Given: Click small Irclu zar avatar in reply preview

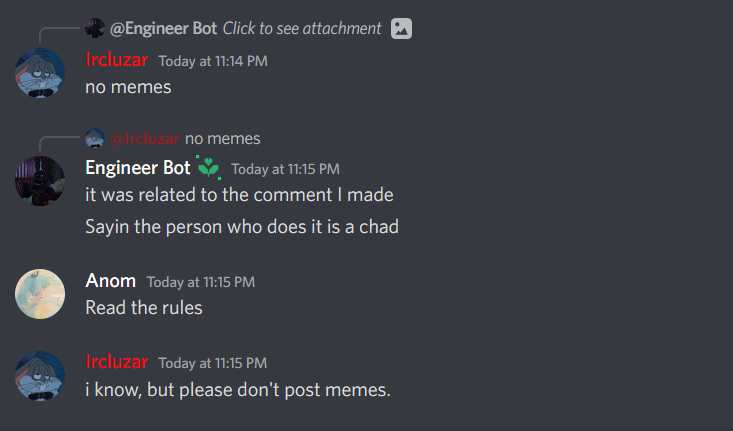Looking at the screenshot, I should click(x=94, y=138).
